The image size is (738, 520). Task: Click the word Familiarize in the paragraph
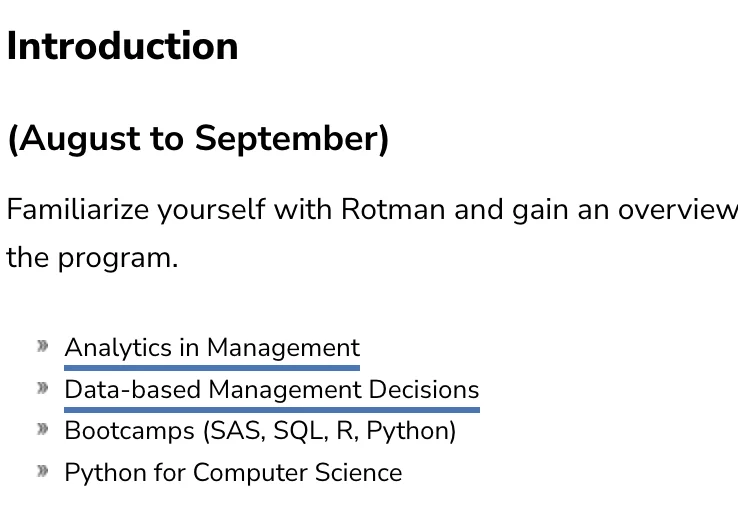pos(78,210)
